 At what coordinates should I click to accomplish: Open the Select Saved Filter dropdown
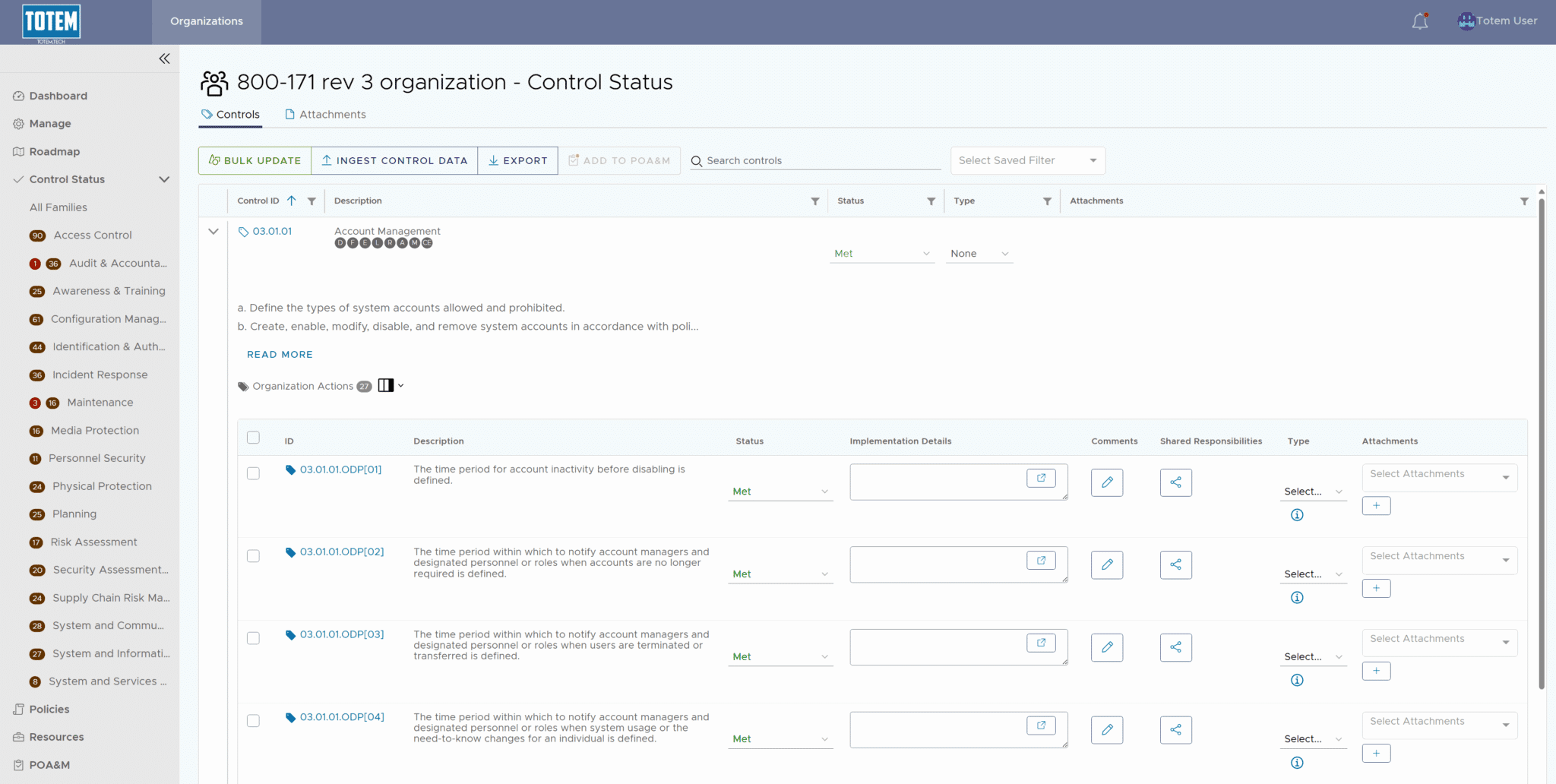click(1027, 160)
